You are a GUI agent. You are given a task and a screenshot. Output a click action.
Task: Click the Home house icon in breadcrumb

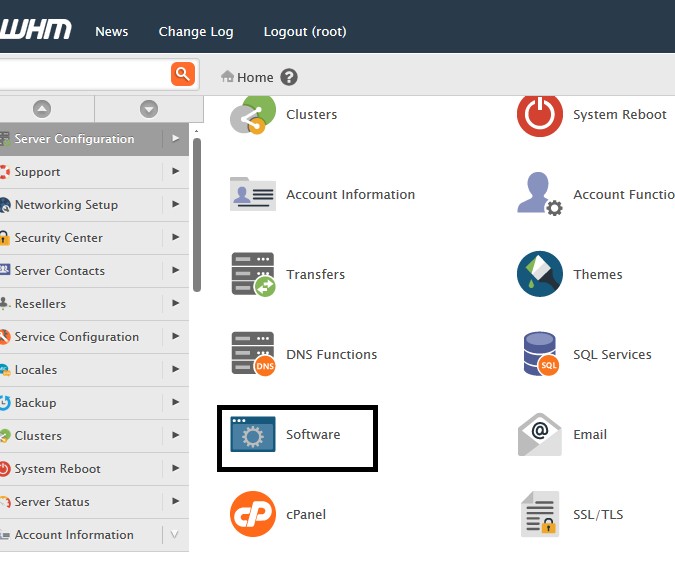coord(227,77)
